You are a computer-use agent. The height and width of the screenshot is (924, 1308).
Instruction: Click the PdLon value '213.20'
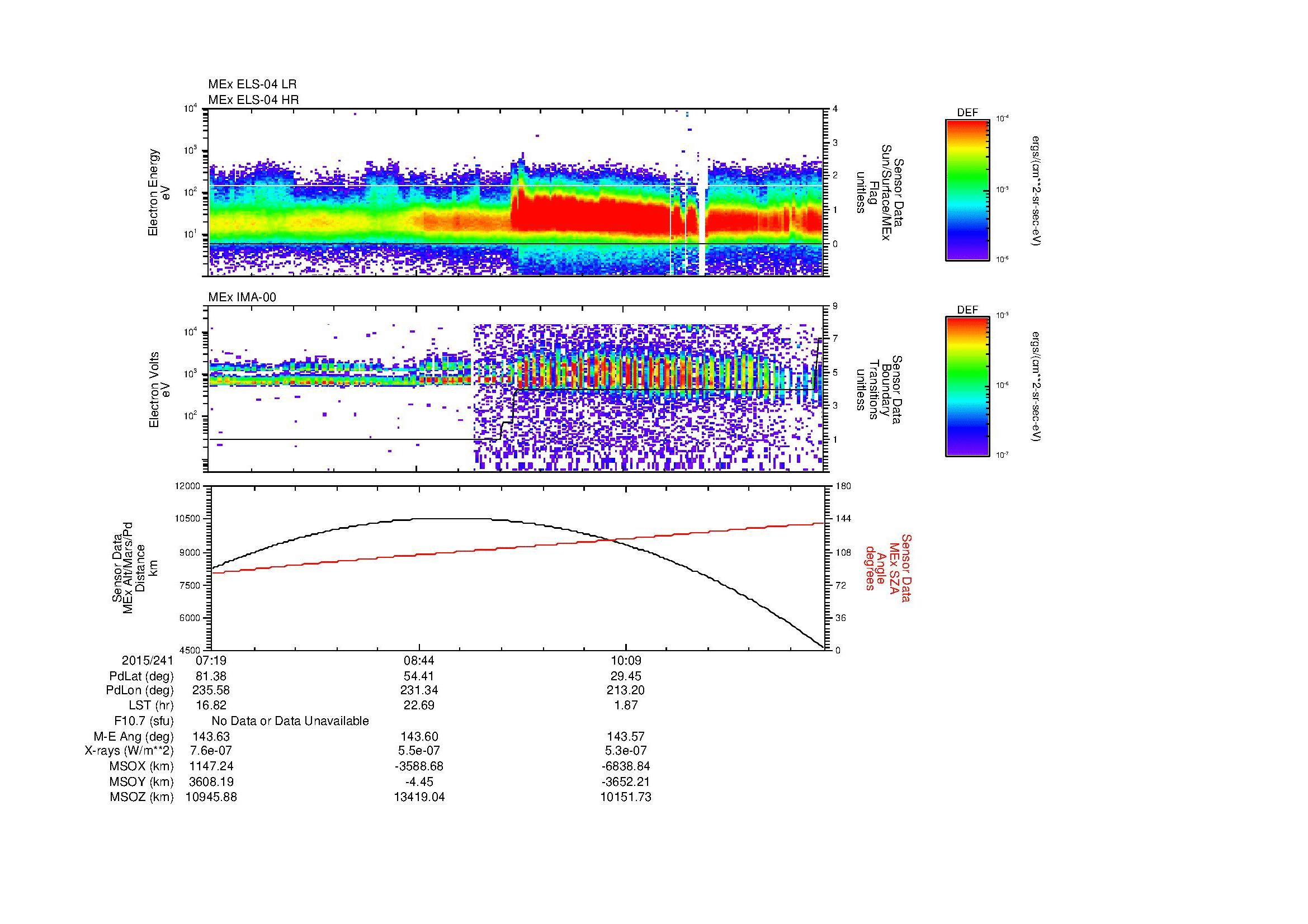pyautogui.click(x=626, y=690)
